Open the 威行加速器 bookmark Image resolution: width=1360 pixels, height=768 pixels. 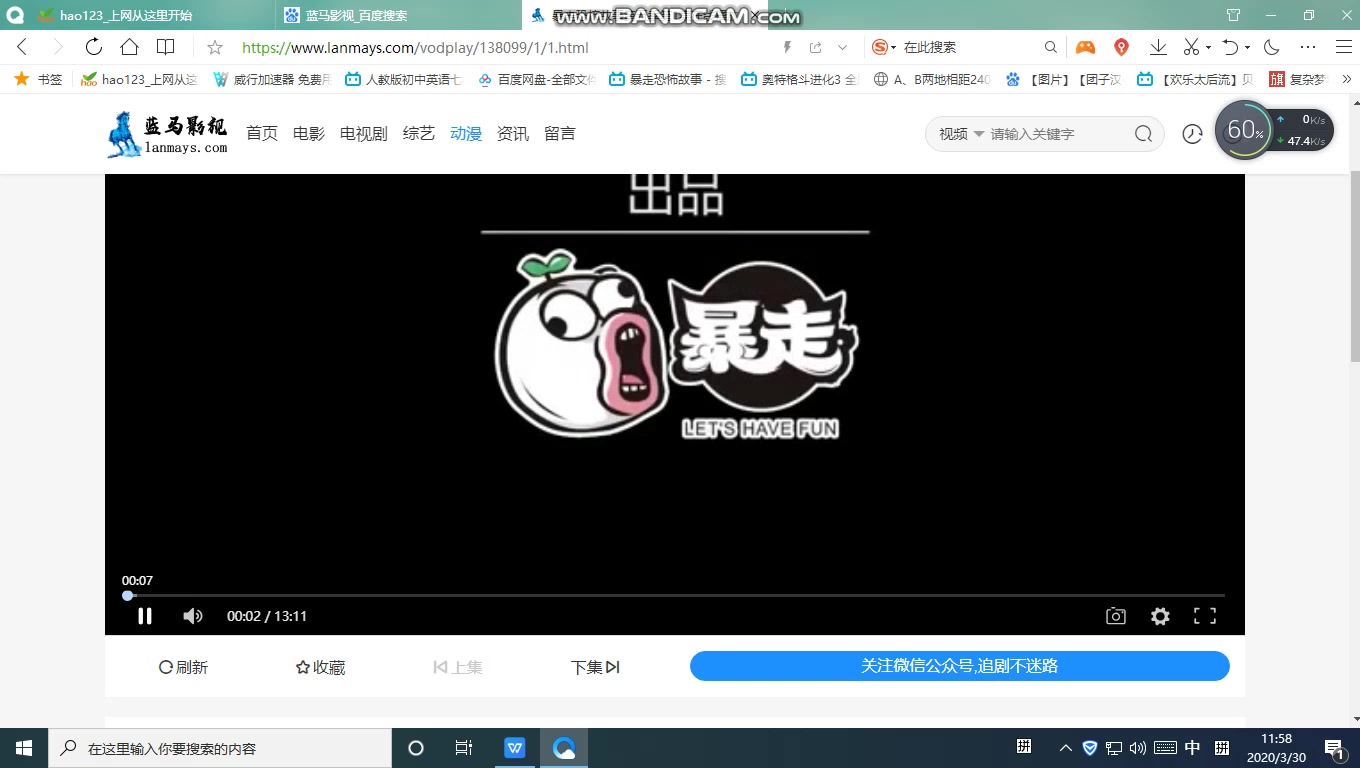[271, 79]
